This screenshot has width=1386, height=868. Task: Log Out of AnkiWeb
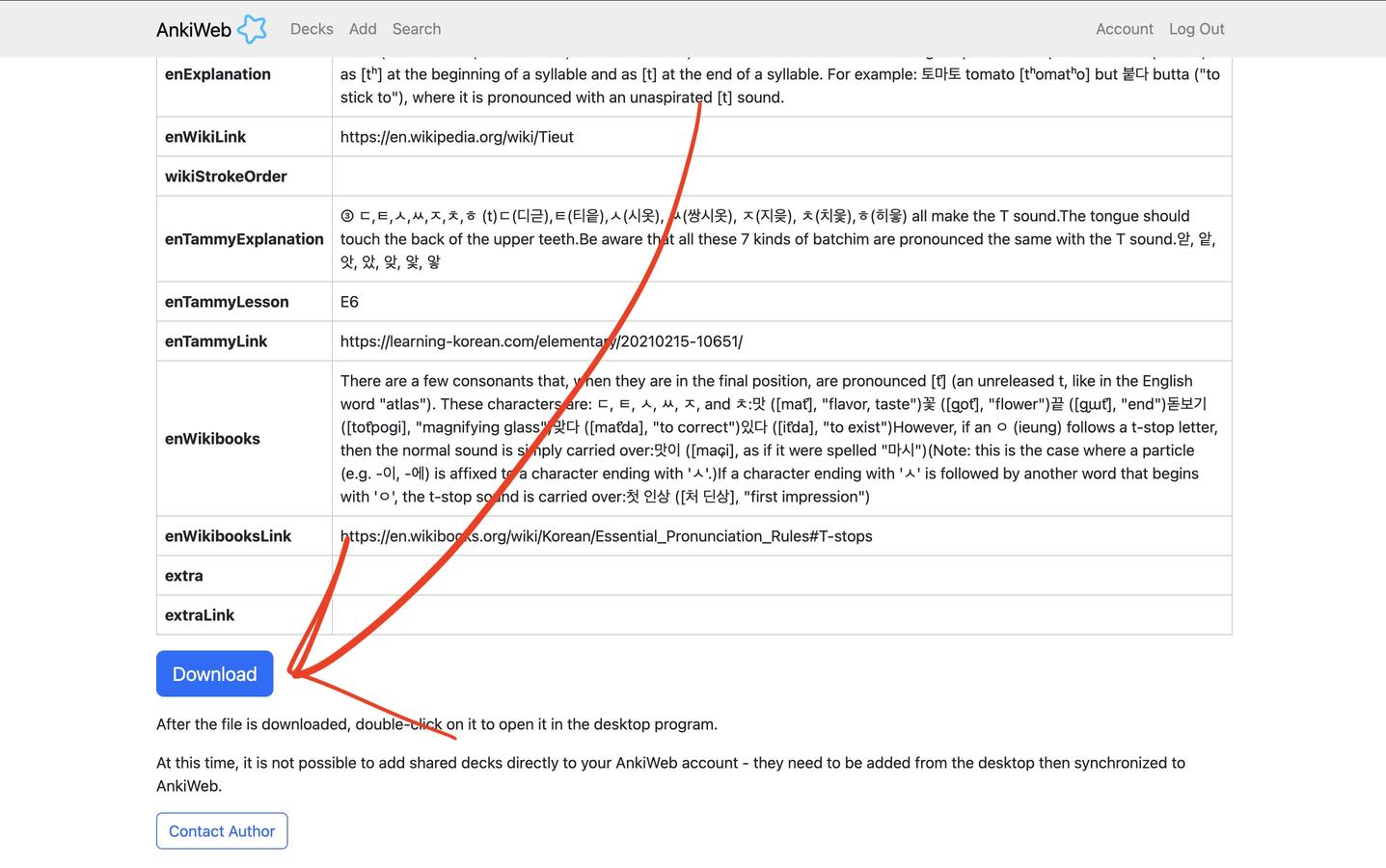pyautogui.click(x=1196, y=29)
